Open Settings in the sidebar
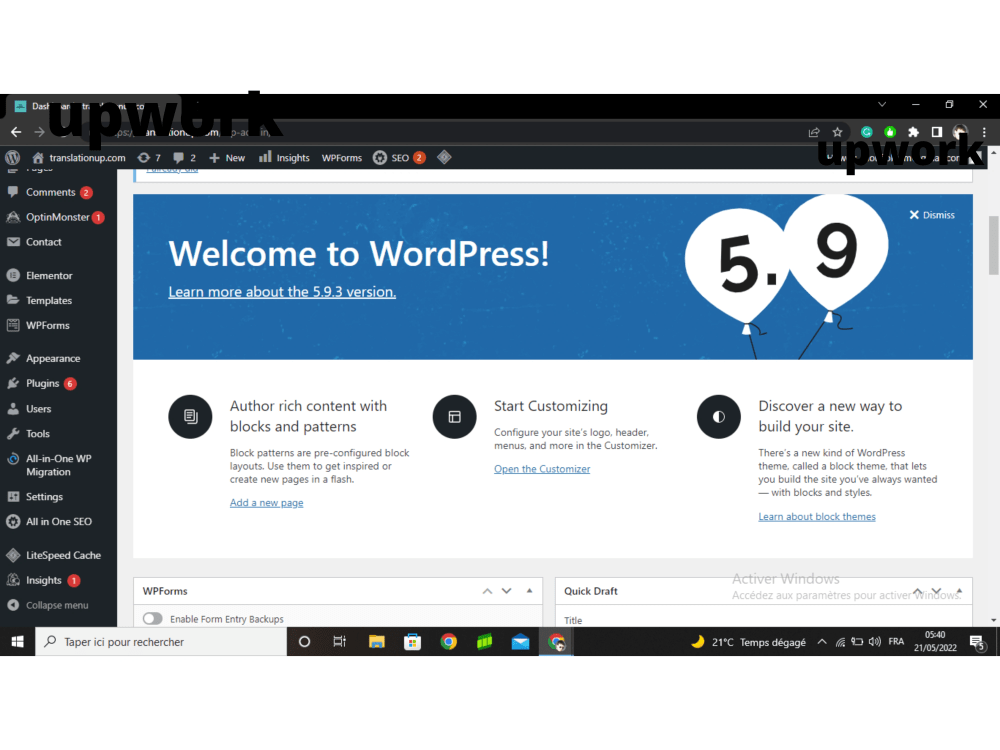The image size is (1000, 750). (x=58, y=496)
